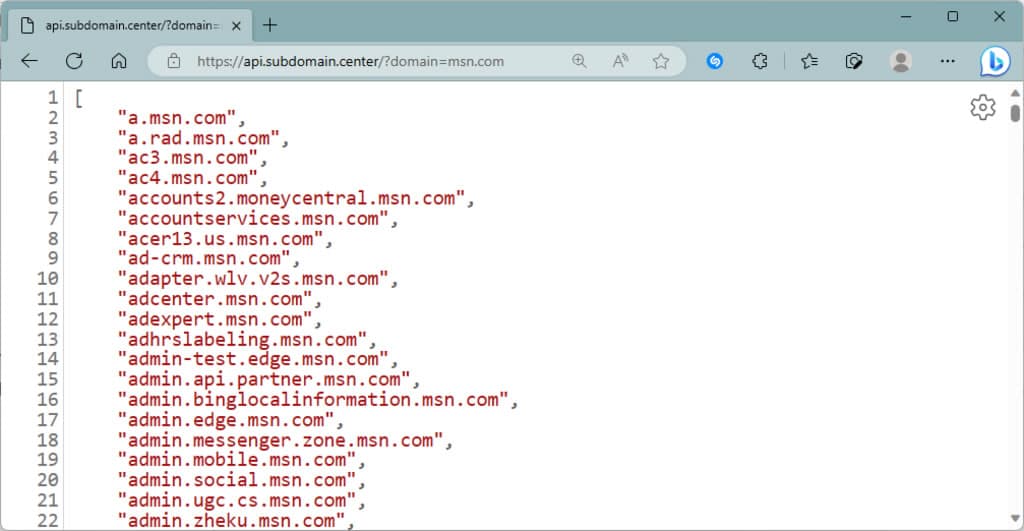Click "admin-test.edge.msn.com" entry
1024x531 pixels.
[253, 359]
